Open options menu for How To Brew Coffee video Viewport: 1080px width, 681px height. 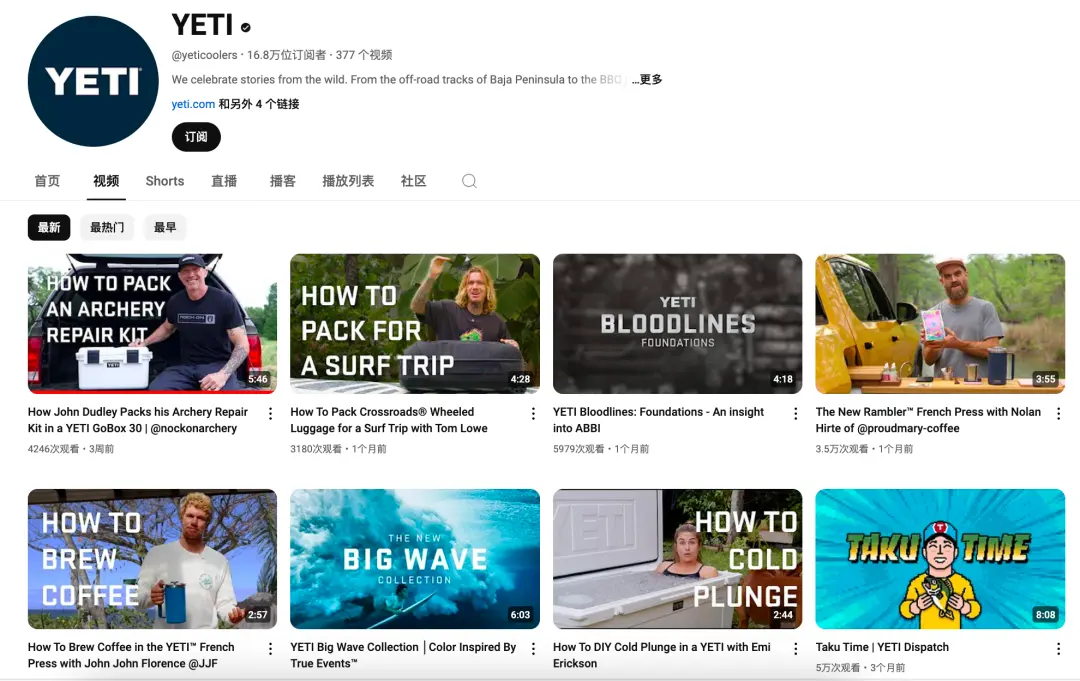[x=270, y=649]
